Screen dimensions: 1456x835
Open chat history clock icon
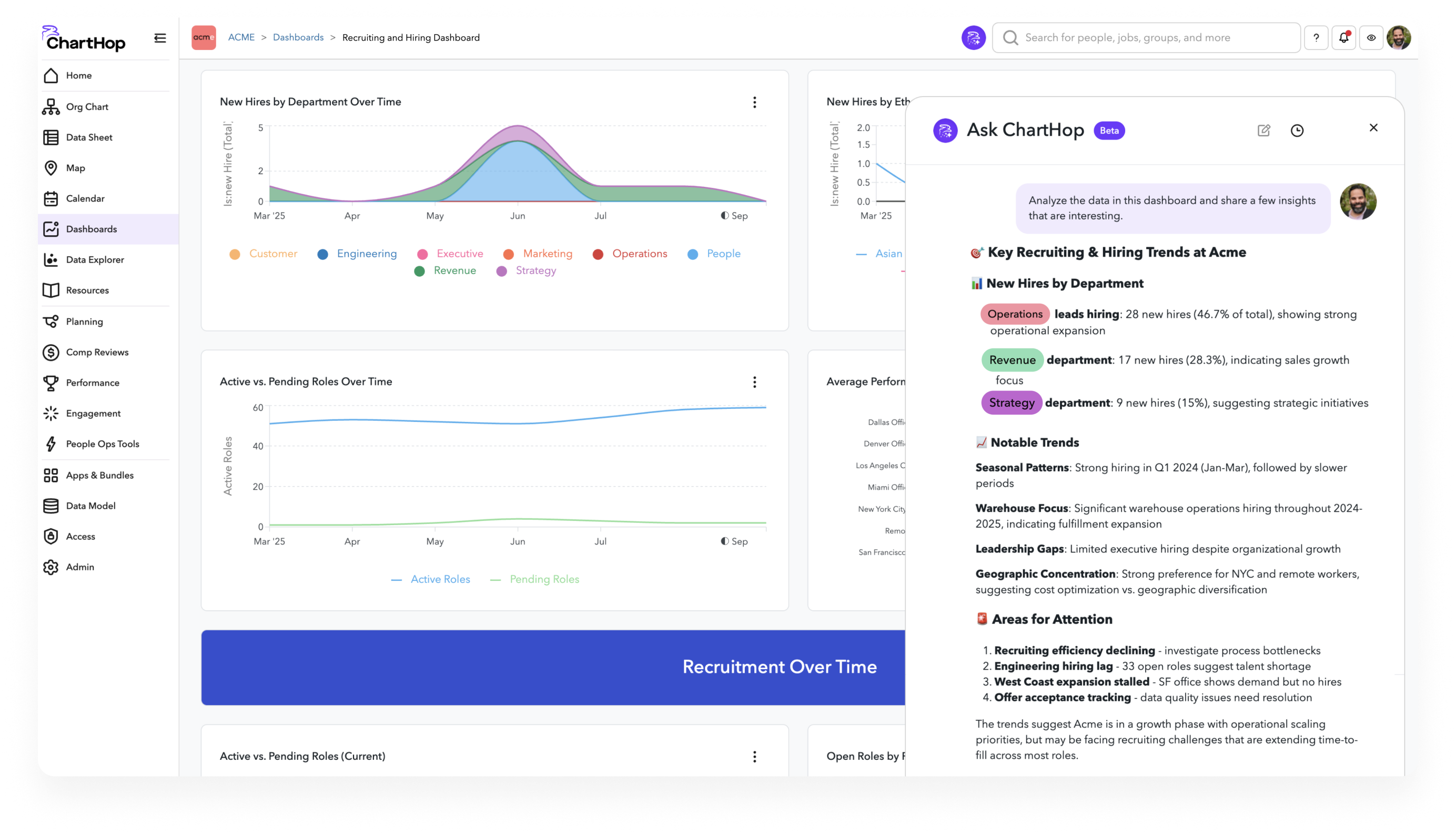click(1297, 130)
